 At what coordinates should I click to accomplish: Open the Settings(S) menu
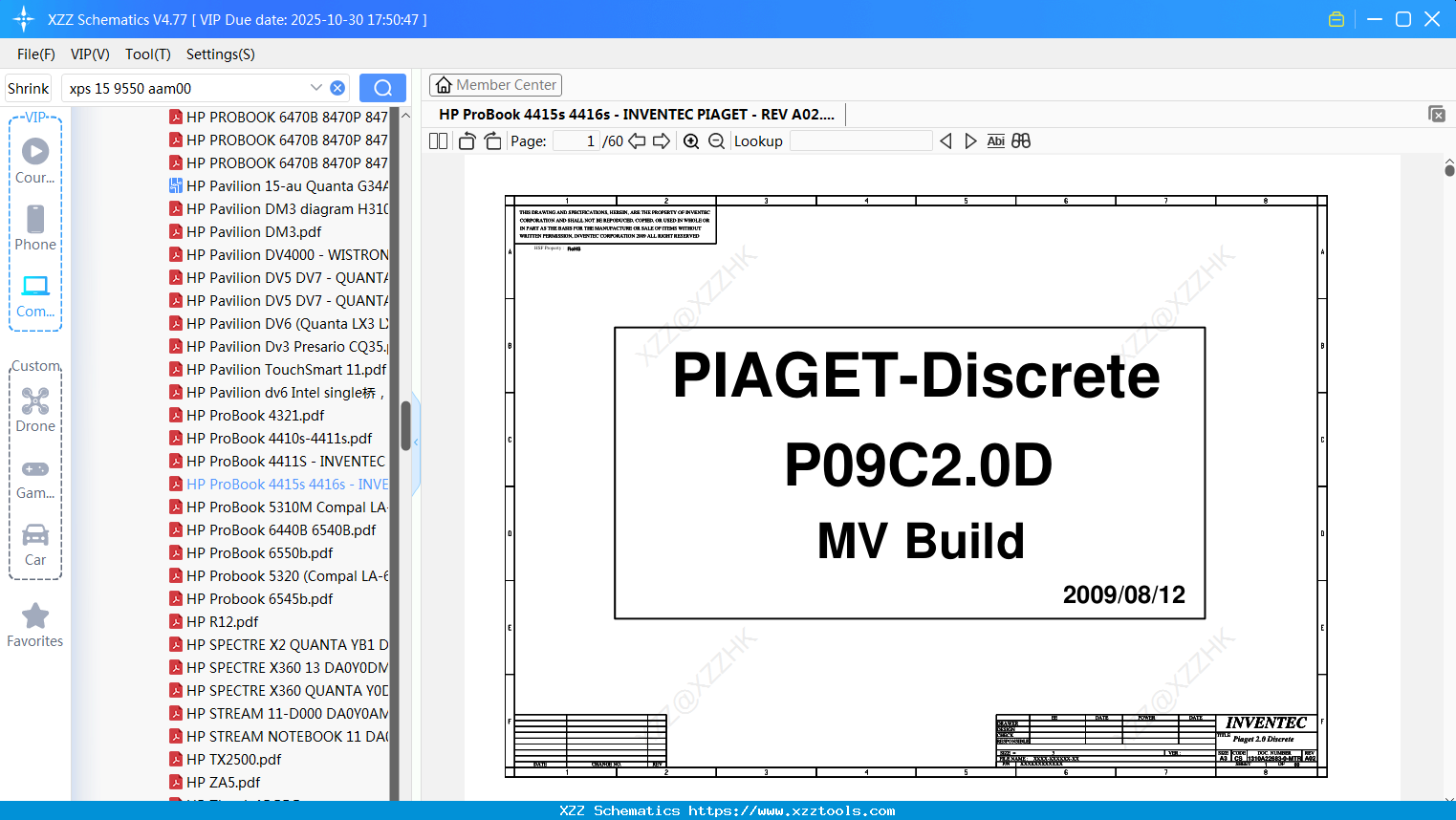[221, 54]
